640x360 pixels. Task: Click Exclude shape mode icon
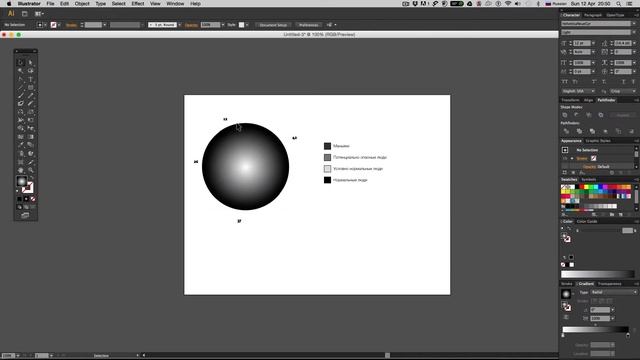601,115
